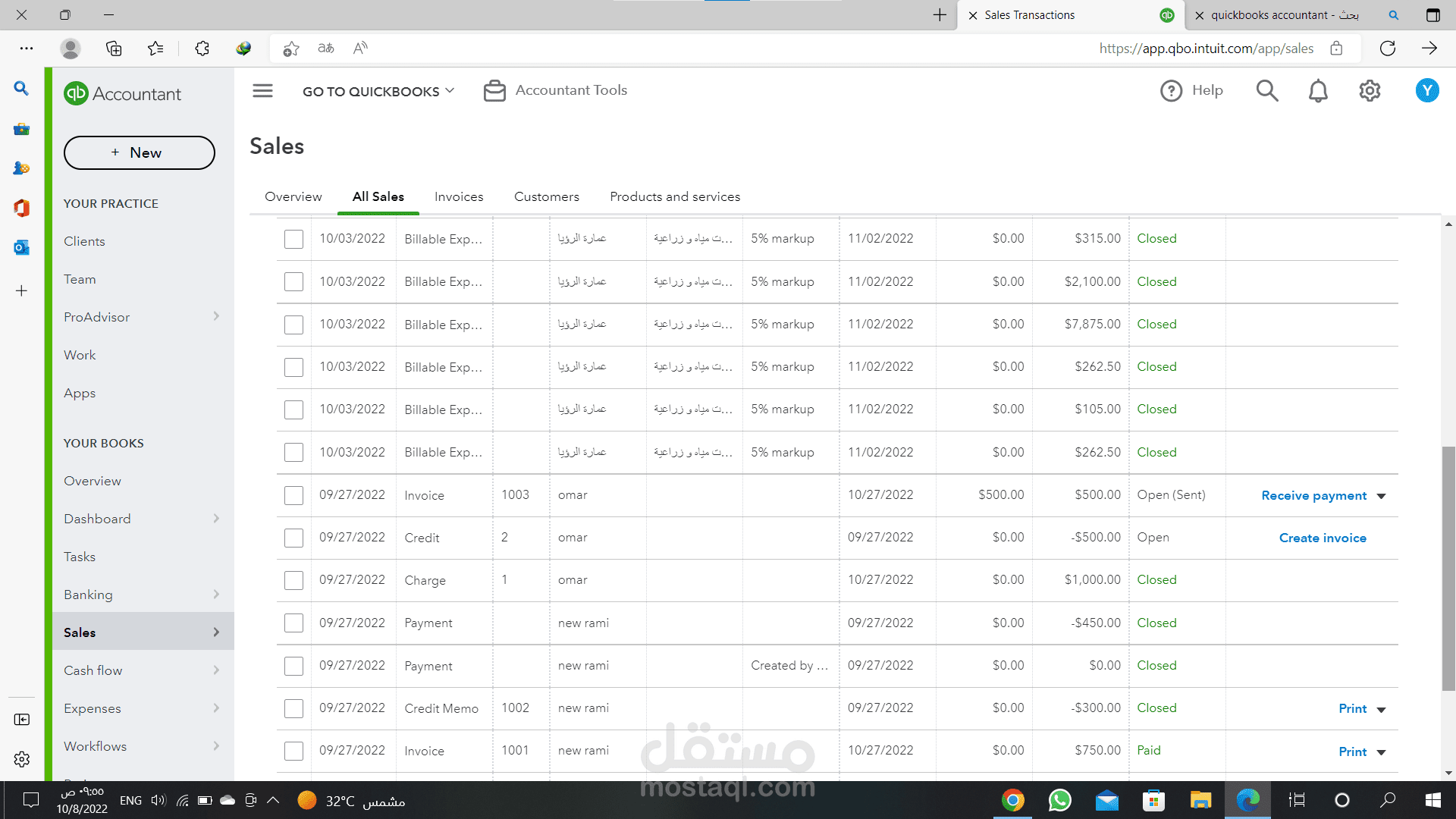Open Team in the sidebar

pyautogui.click(x=80, y=279)
